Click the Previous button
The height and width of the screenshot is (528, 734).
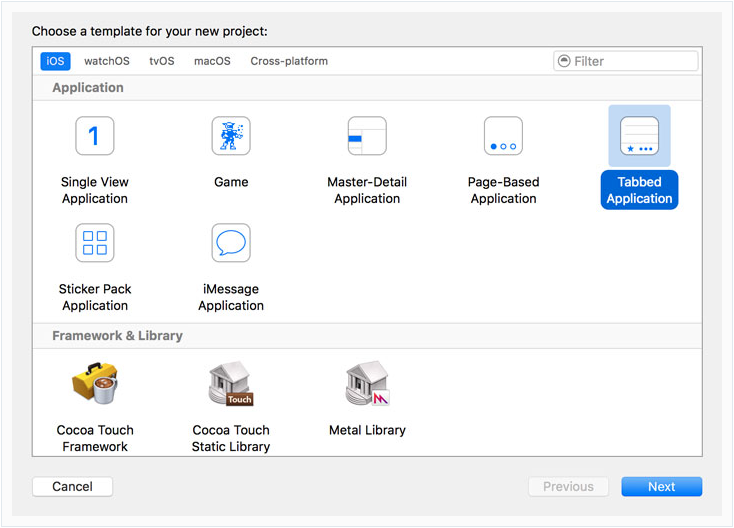tap(568, 487)
